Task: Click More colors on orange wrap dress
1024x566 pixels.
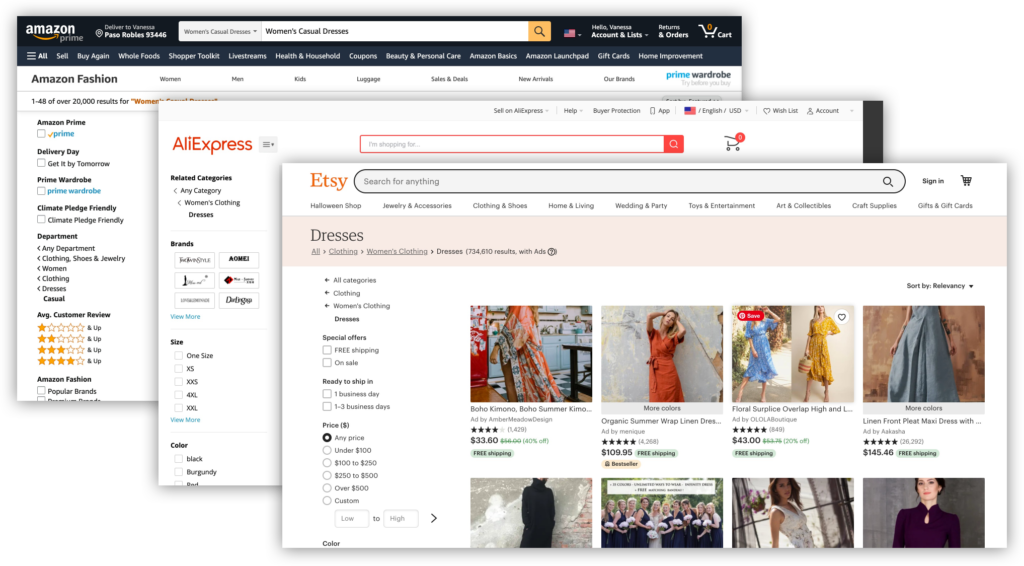Action: pyautogui.click(x=662, y=408)
